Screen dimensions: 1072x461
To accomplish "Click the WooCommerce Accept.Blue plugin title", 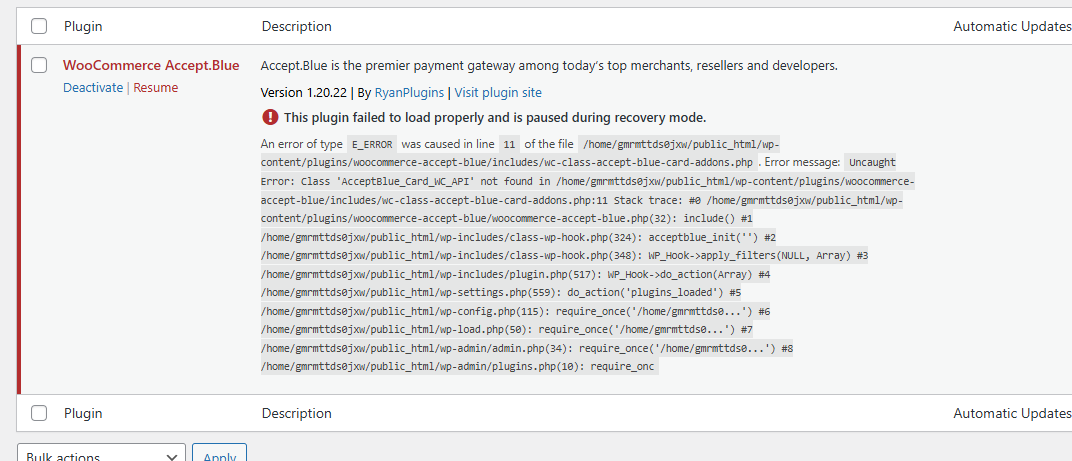I will [x=151, y=66].
